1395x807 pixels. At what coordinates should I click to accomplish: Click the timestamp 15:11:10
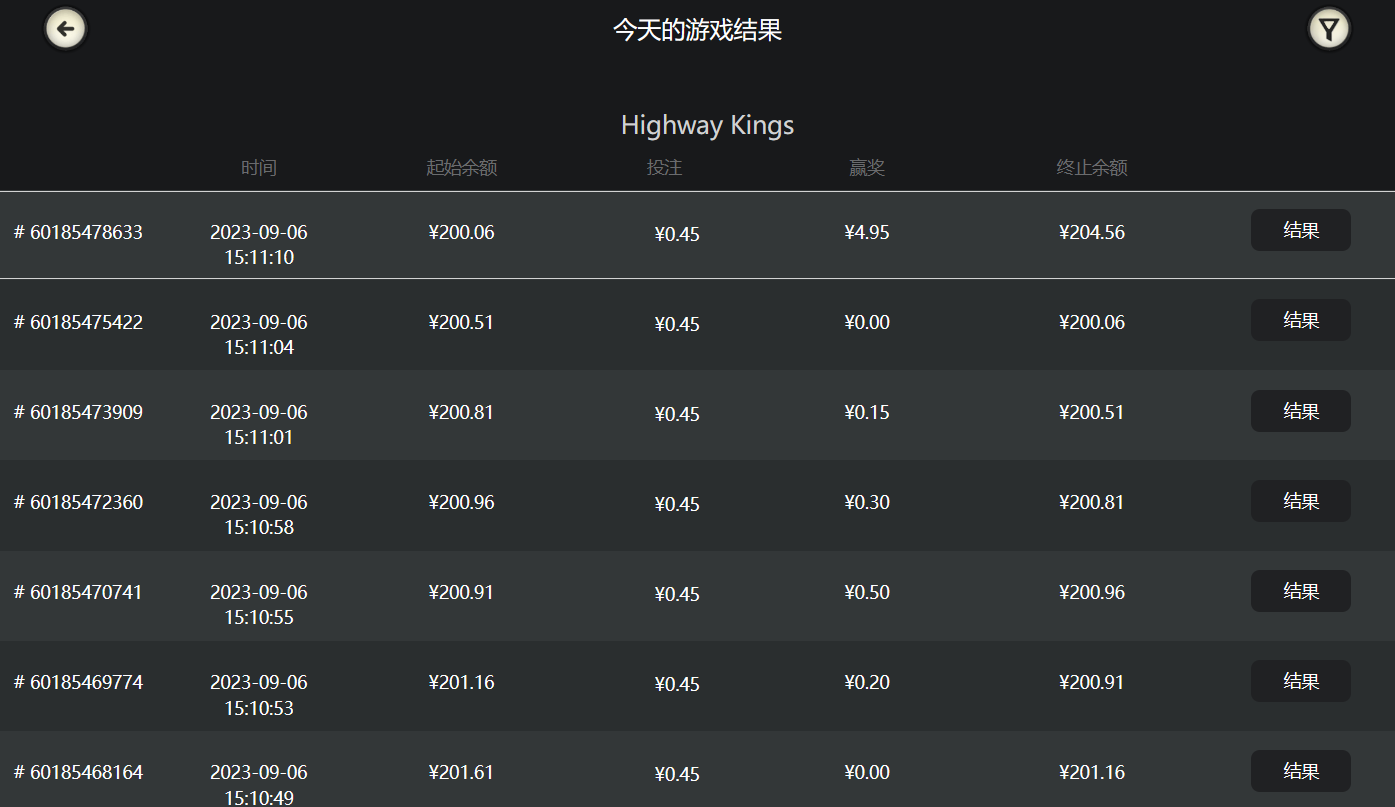[x=259, y=258]
